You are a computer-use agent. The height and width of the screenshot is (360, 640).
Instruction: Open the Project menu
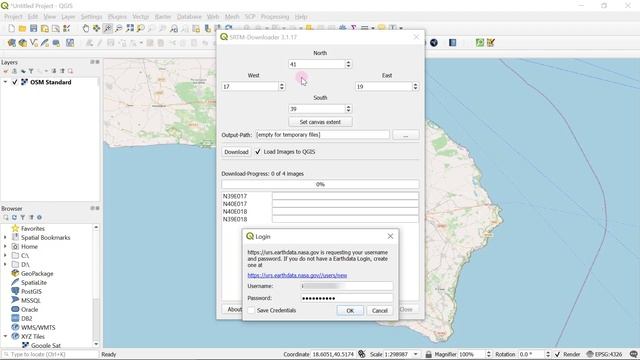[x=13, y=17]
